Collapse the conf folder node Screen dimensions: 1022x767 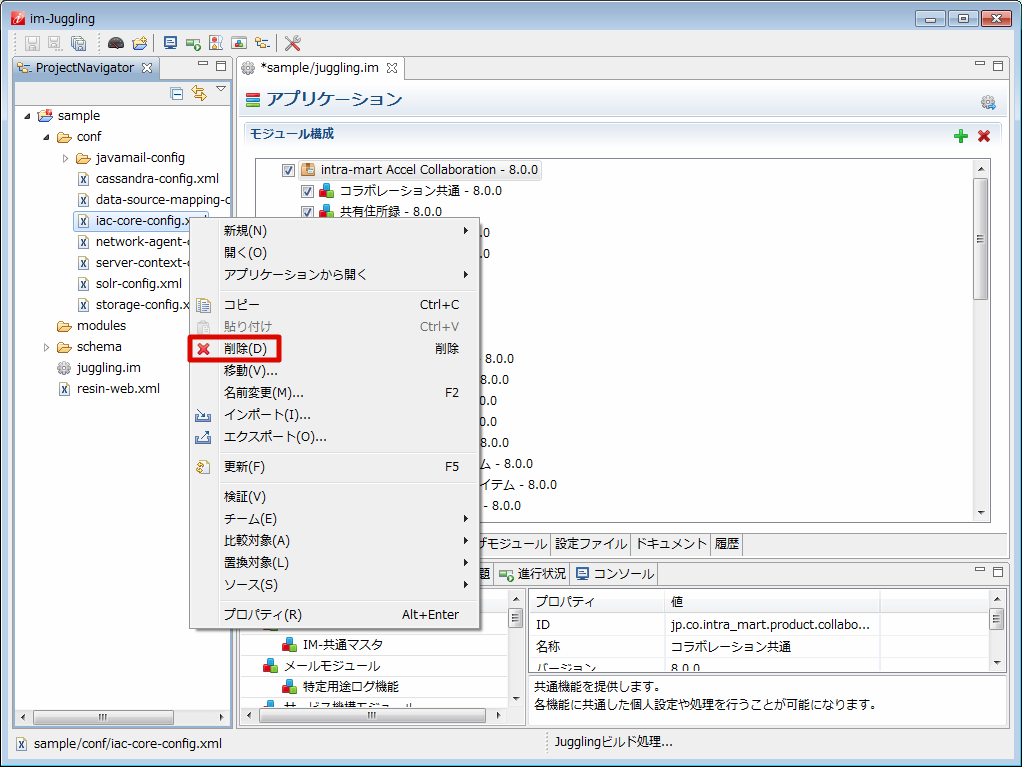pos(46,137)
